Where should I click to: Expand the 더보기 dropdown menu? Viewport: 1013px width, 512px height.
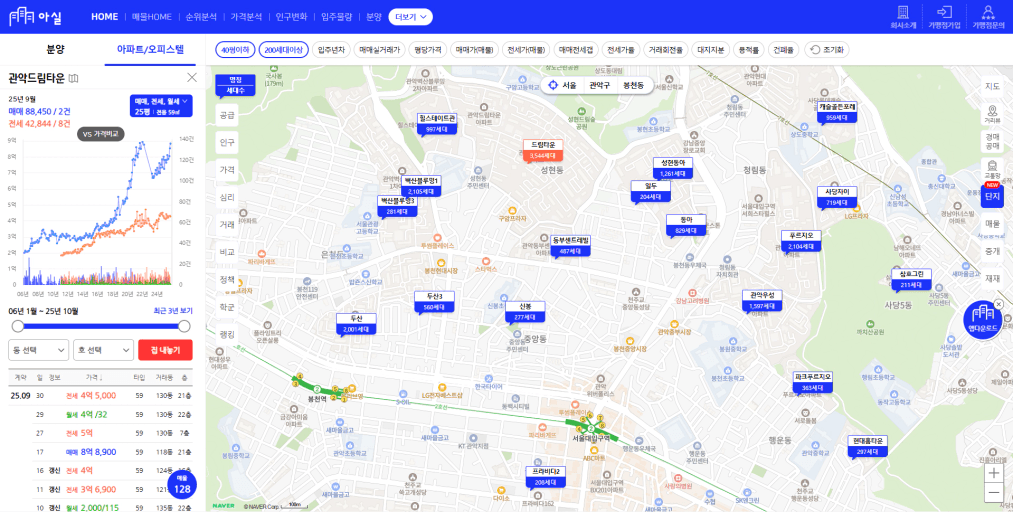(x=411, y=17)
